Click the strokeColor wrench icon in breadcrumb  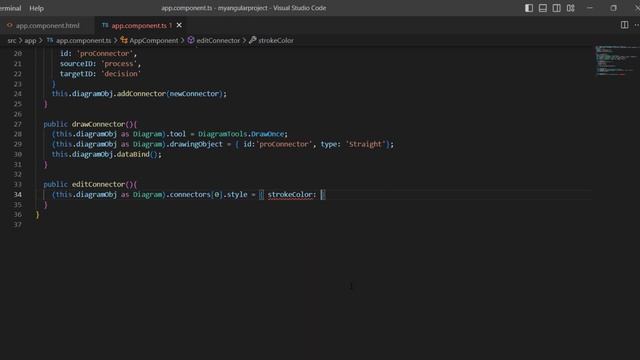click(x=253, y=40)
